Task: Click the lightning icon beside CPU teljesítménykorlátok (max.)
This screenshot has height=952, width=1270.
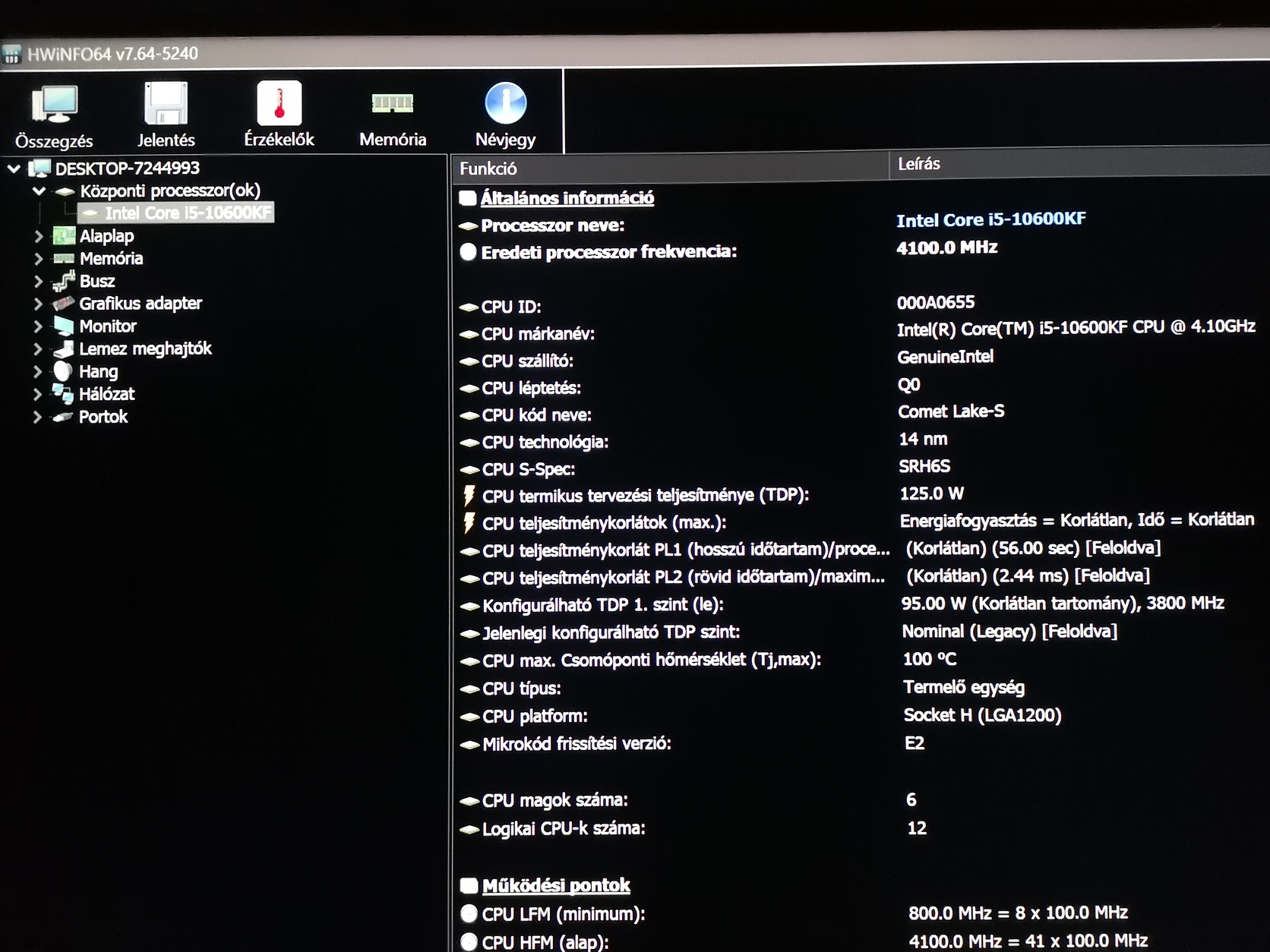Action: coord(469,523)
